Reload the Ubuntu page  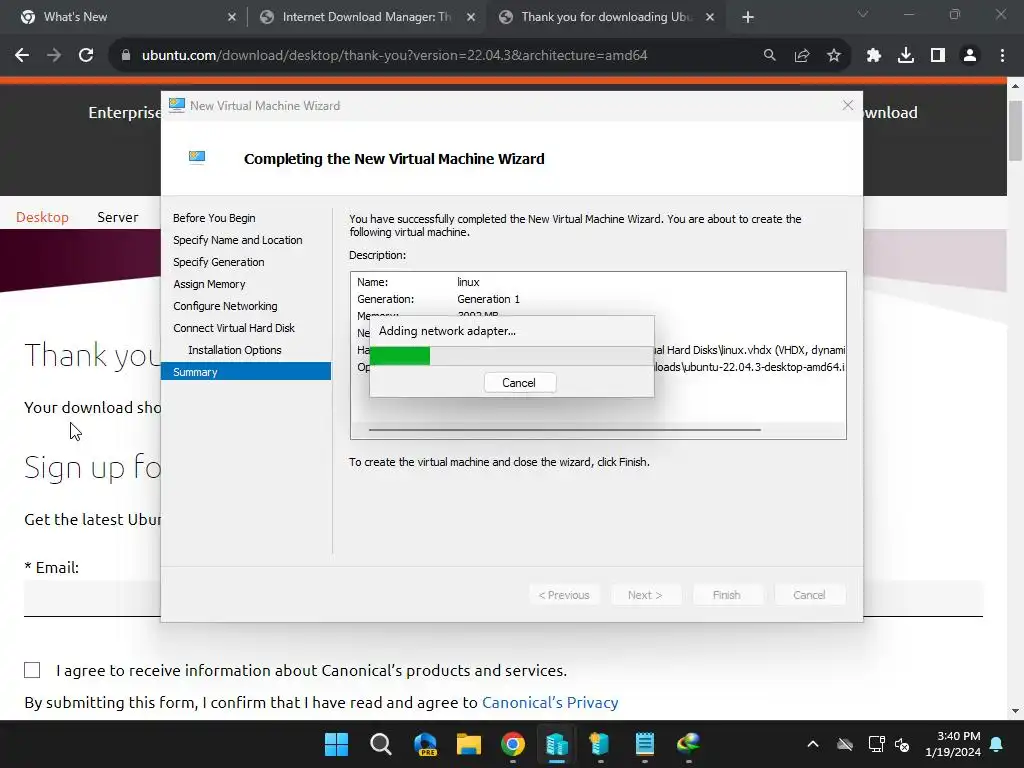pos(86,56)
